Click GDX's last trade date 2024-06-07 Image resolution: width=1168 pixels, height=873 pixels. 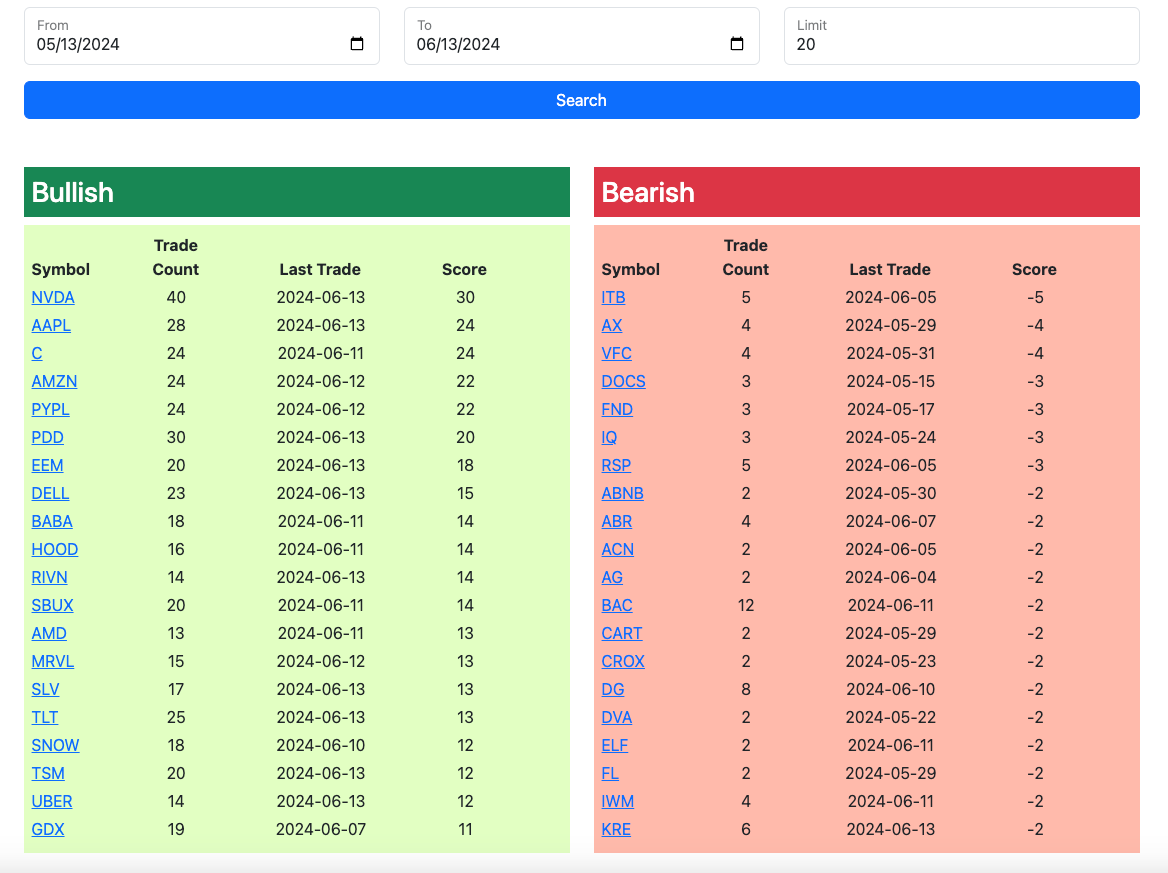[x=320, y=829]
